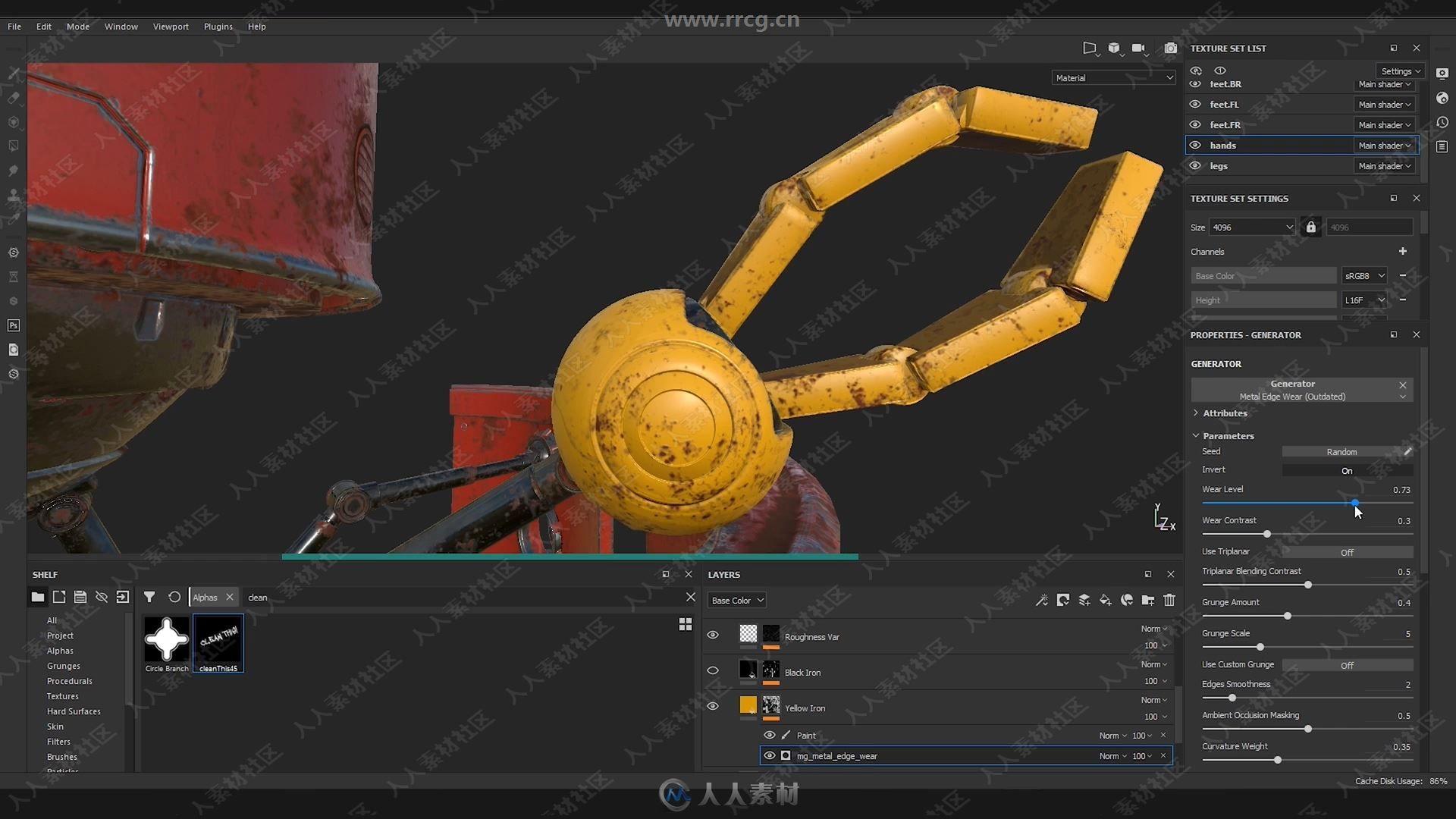Select the Paint brush tool in left toolbar
The image size is (1456, 819).
coord(14,73)
